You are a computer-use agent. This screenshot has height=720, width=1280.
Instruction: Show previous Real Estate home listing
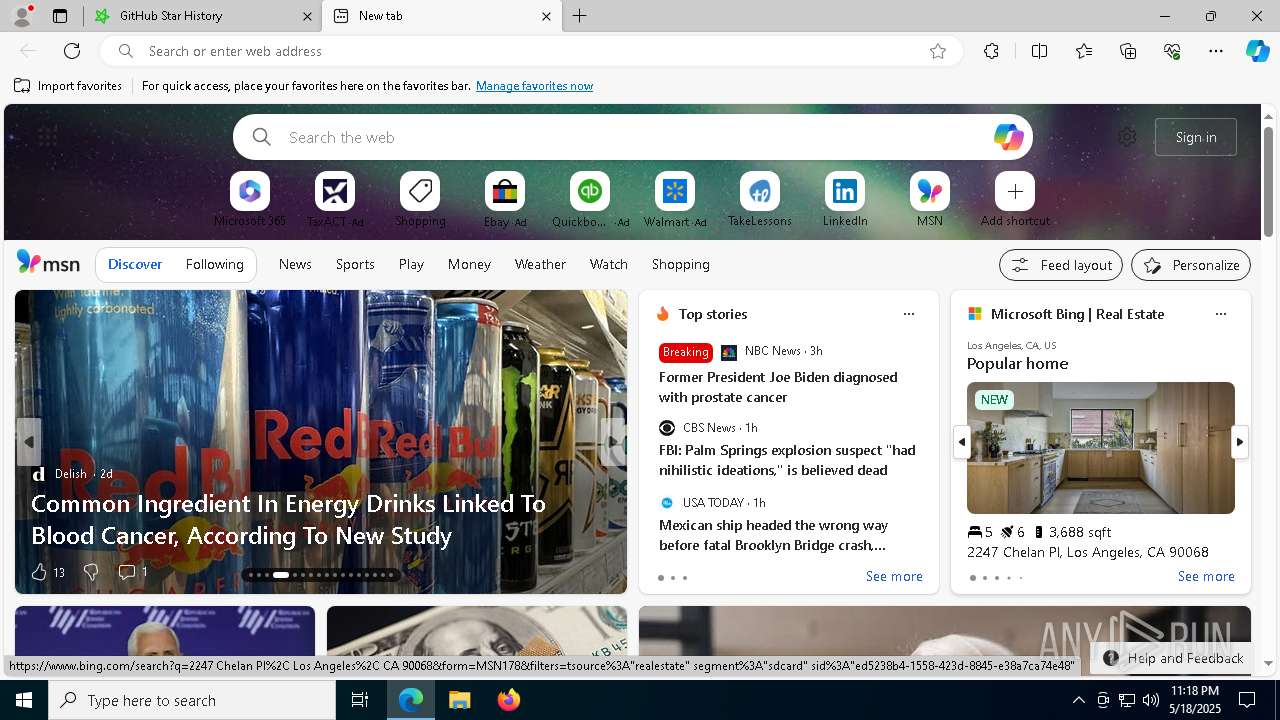click(962, 441)
